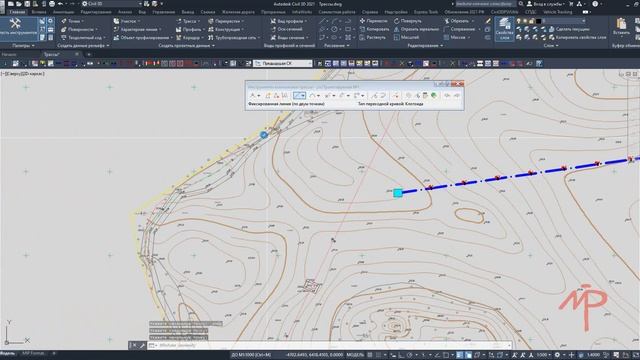
Task: Click the Сопряжение (Fillet) tool
Action: pos(460,29)
